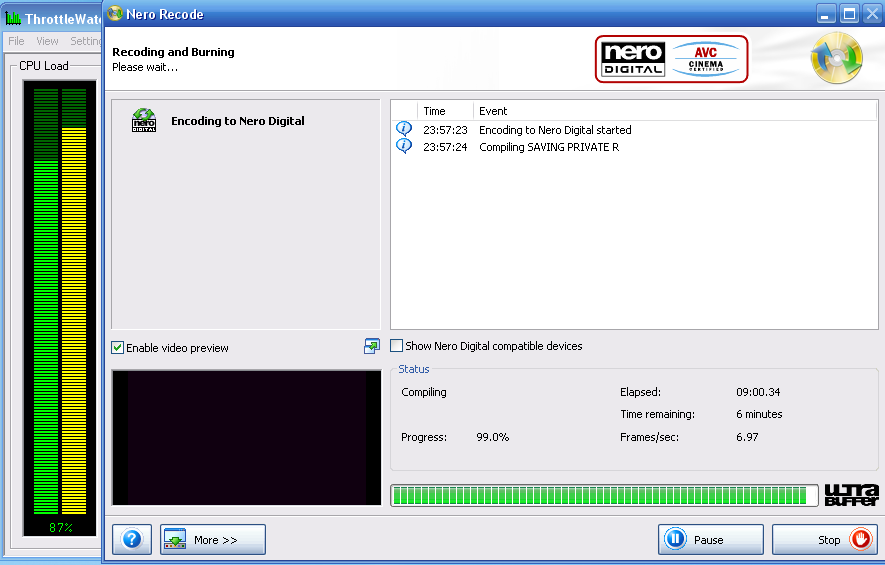
Task: Open the Settings menu in ThrottleWatch
Action: [x=85, y=41]
